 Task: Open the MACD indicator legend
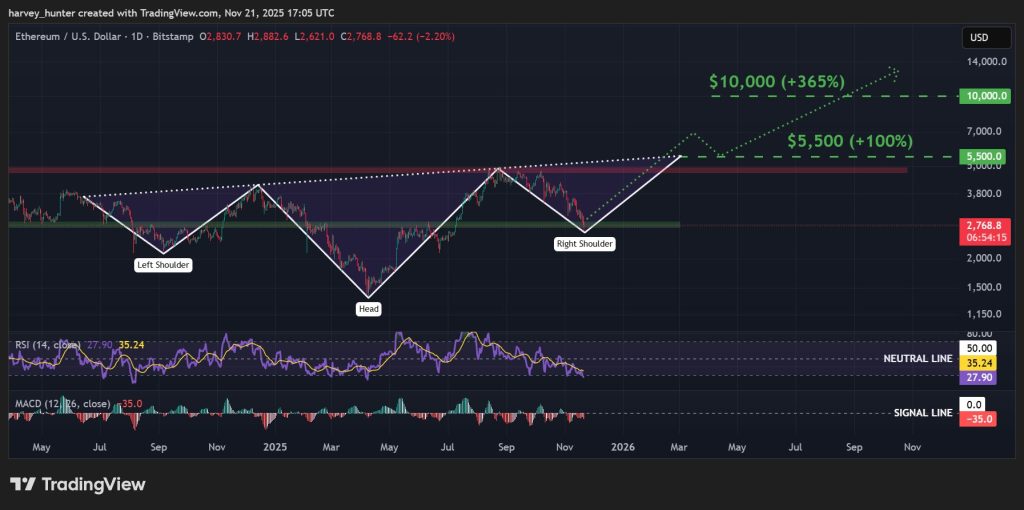tap(62, 405)
